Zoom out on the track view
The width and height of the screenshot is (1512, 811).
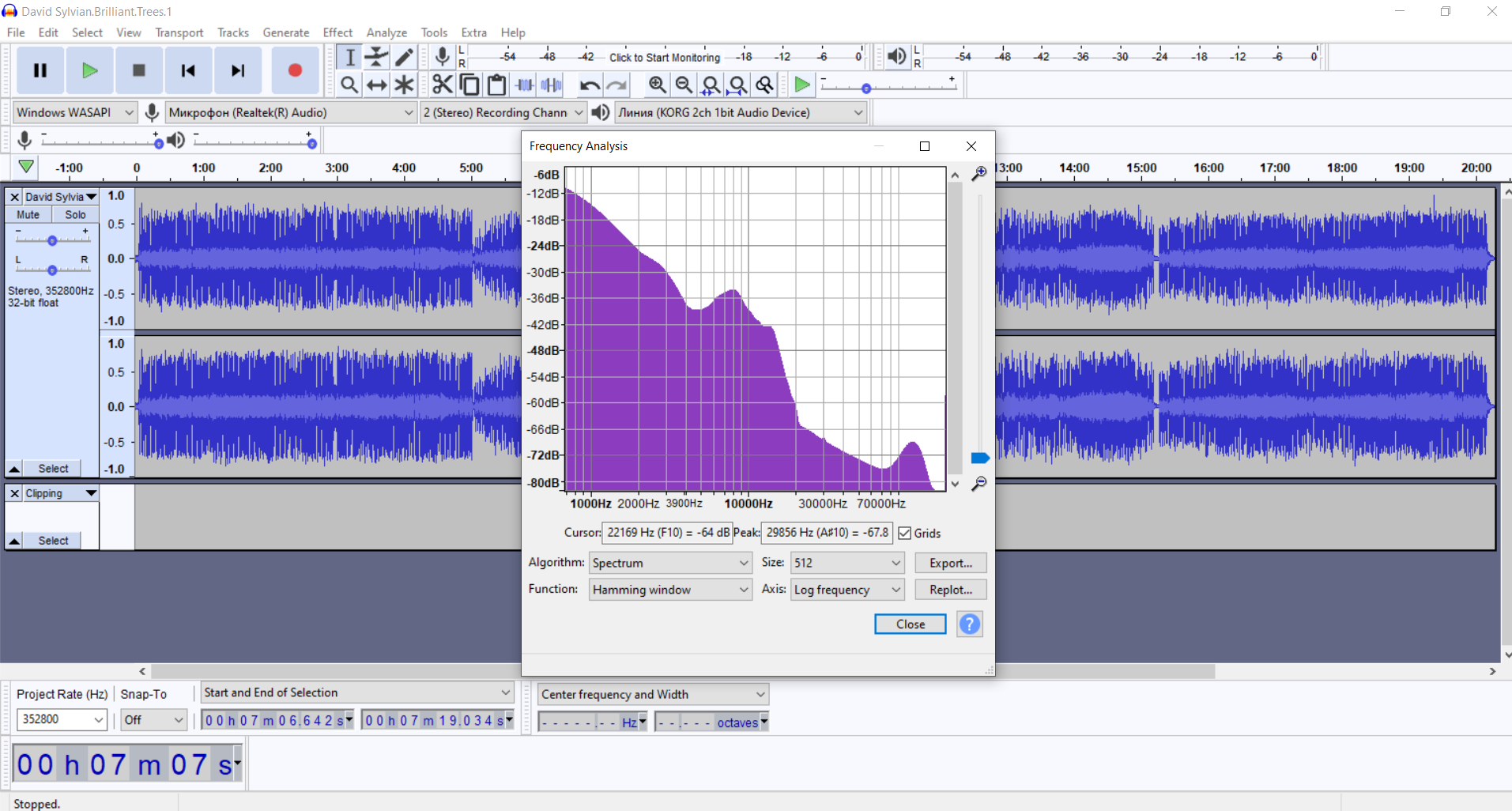coord(684,85)
